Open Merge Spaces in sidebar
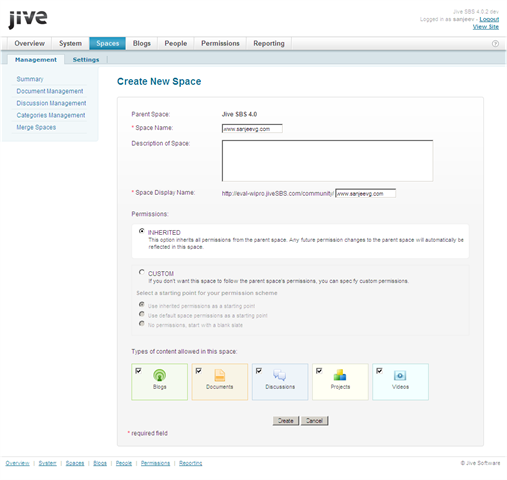The width and height of the screenshot is (507, 480). click(36, 127)
